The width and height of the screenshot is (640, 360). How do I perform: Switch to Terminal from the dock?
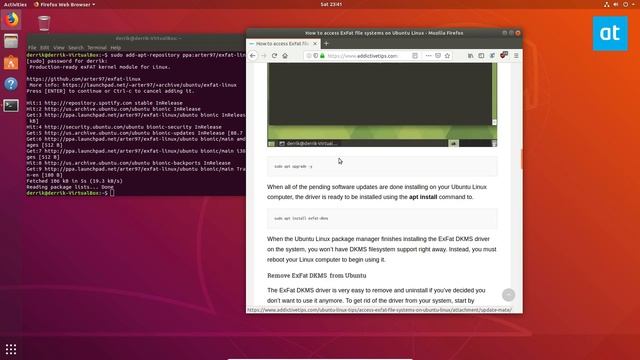pyautogui.click(x=11, y=106)
